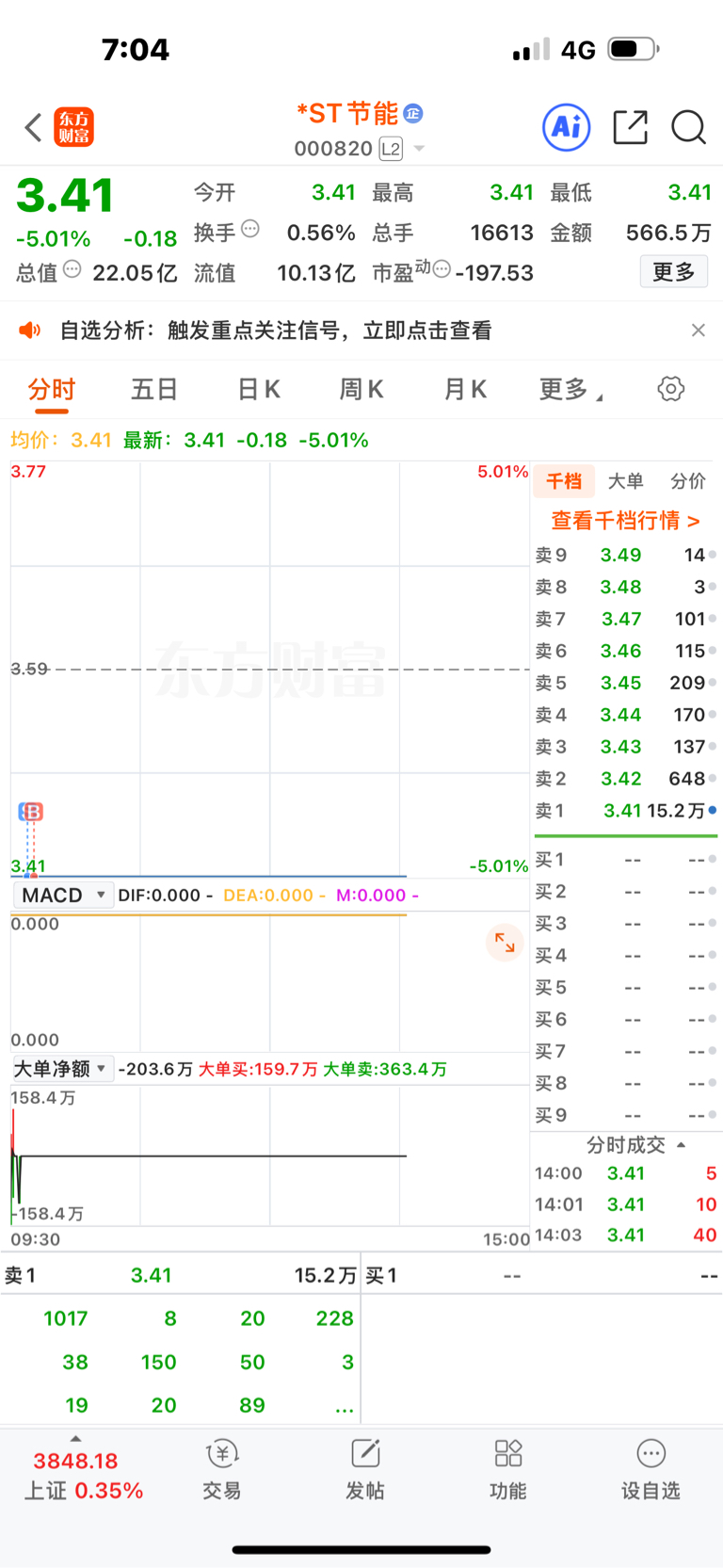Expand 上证 index bar arrow
Screen dimensions: 723x1568
[75, 1438]
